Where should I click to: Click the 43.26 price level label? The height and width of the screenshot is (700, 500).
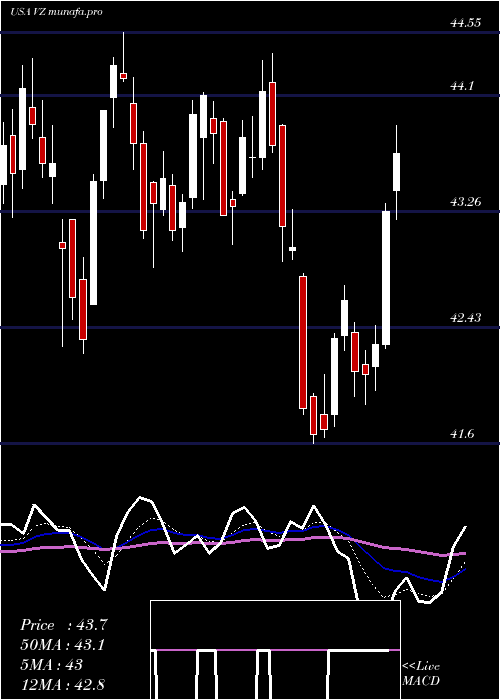tap(466, 202)
